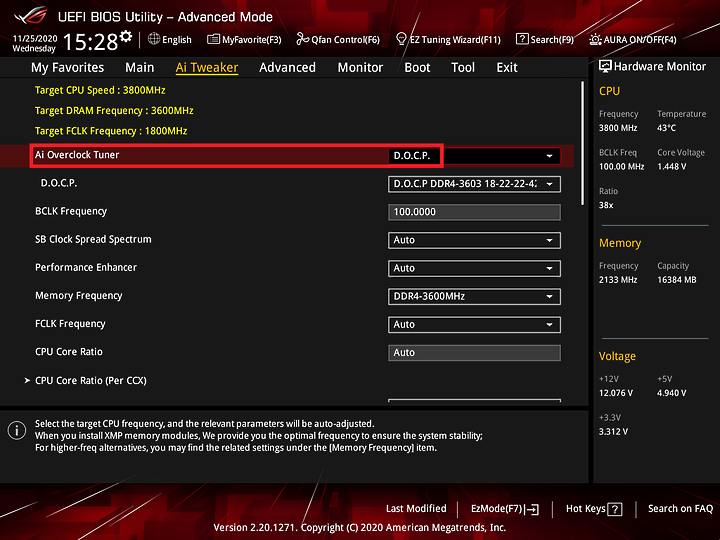This screenshot has width=720, height=540.
Task: Select the Performance Enhancer label
Action: 86,267
